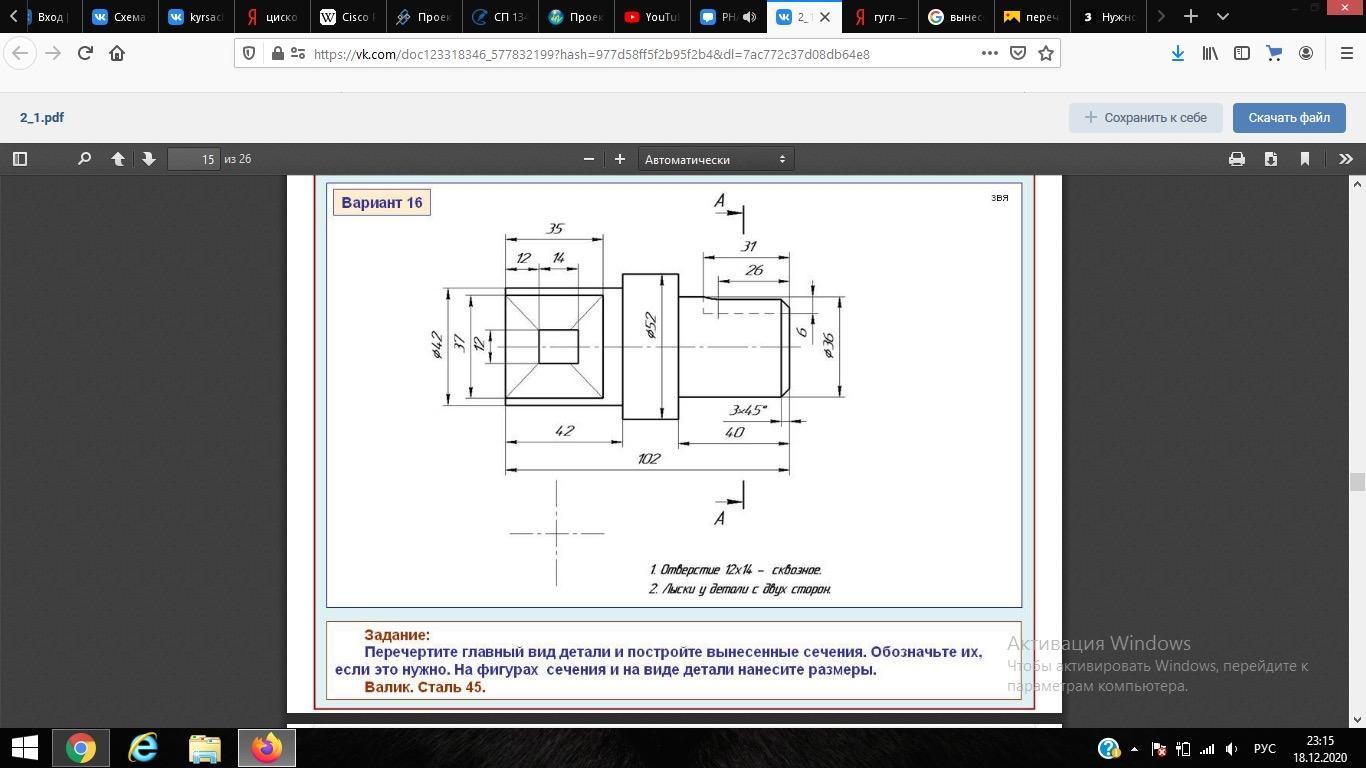Viewport: 1366px width, 768px height.
Task: Switch to the 'Вход' tab
Action: tap(51, 17)
